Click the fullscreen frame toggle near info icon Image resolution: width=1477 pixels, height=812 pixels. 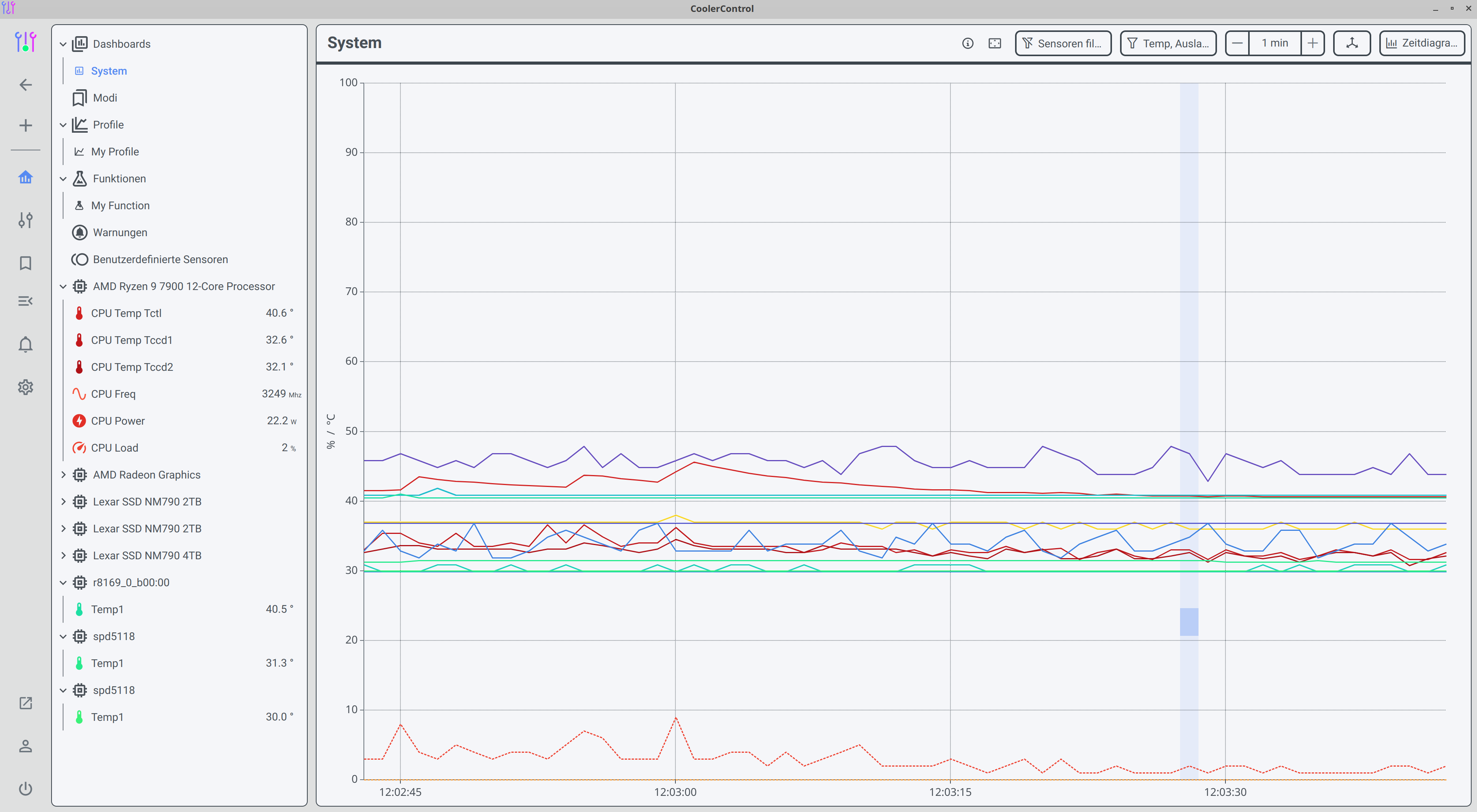pos(995,43)
